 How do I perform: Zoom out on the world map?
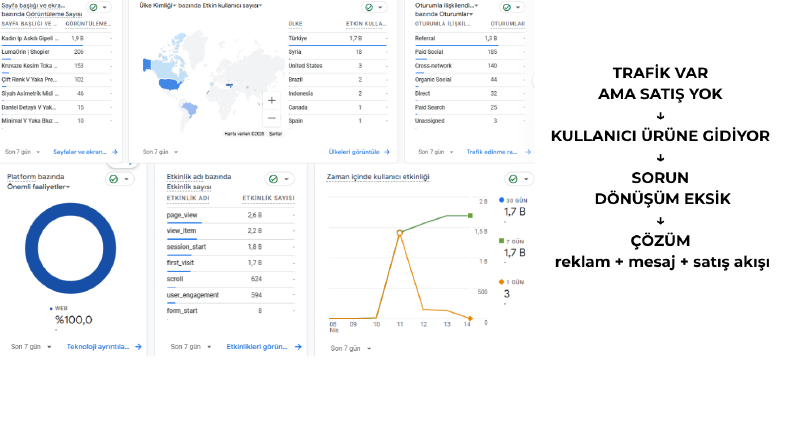pos(272,118)
